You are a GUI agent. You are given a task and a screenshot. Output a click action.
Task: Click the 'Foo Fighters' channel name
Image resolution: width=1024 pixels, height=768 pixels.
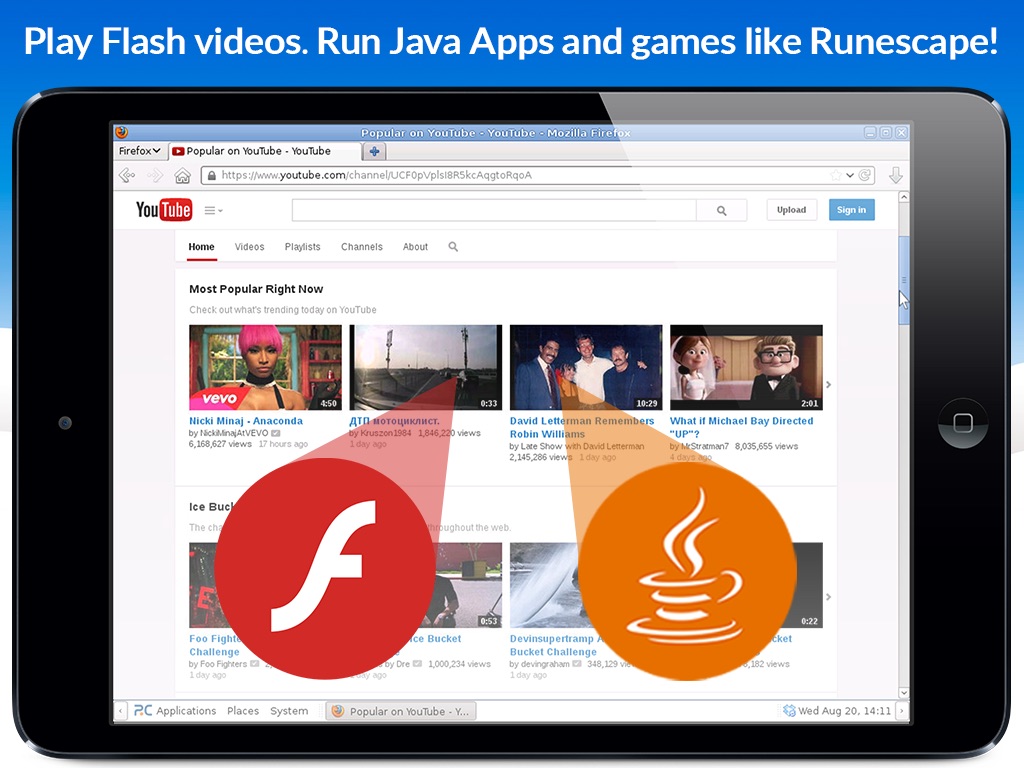(223, 664)
